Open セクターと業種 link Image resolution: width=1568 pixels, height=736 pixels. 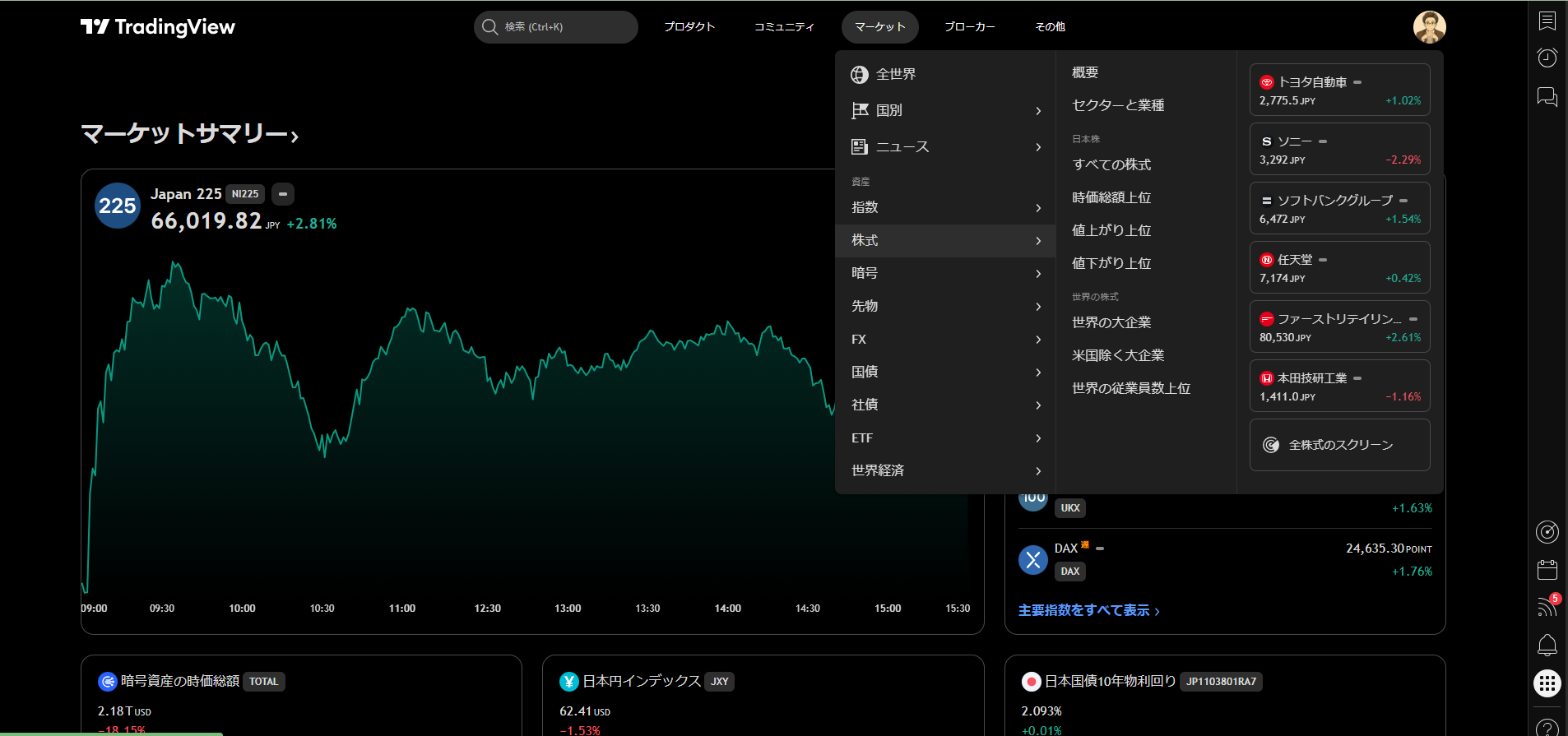1118,105
